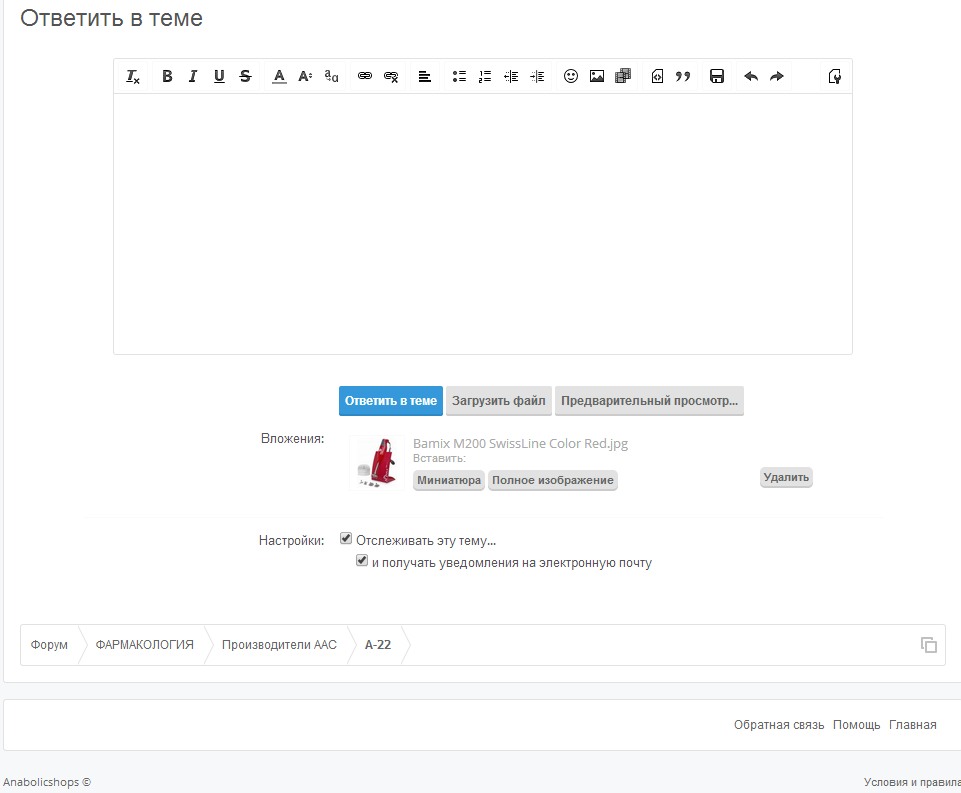Uncheck 'Отслеживать эту тему' checkbox
The image size is (961, 793).
click(346, 538)
